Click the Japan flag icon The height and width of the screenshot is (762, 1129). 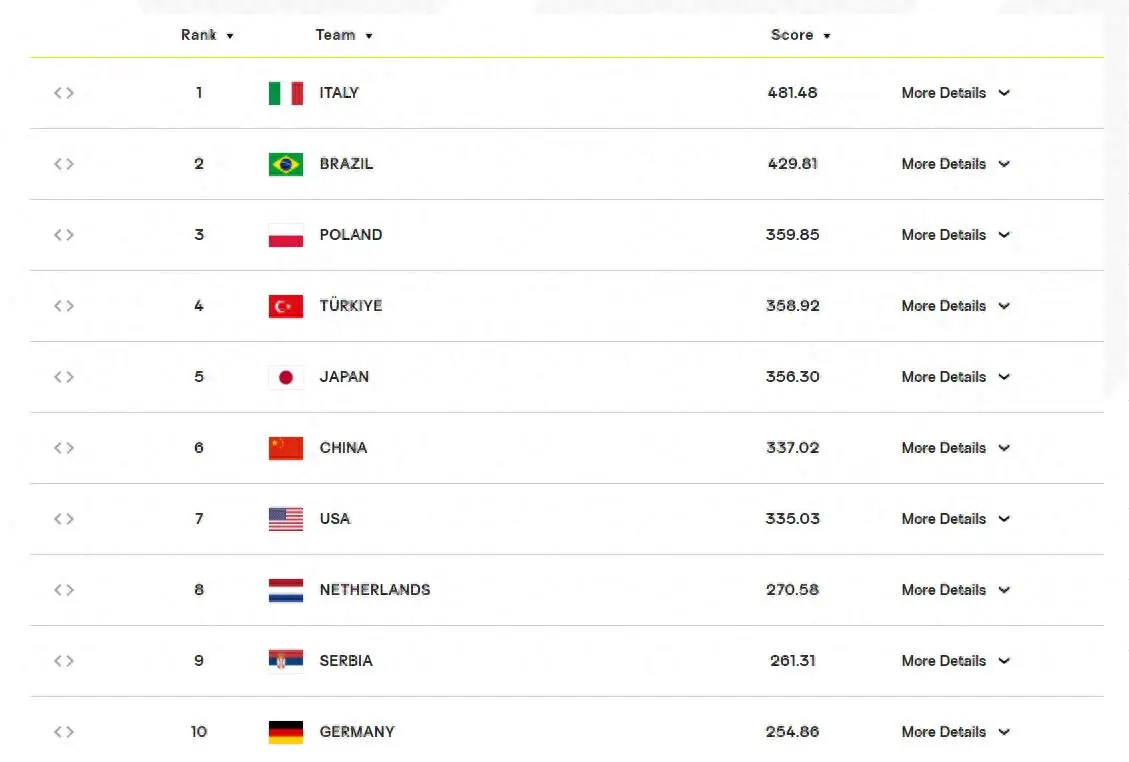point(286,377)
